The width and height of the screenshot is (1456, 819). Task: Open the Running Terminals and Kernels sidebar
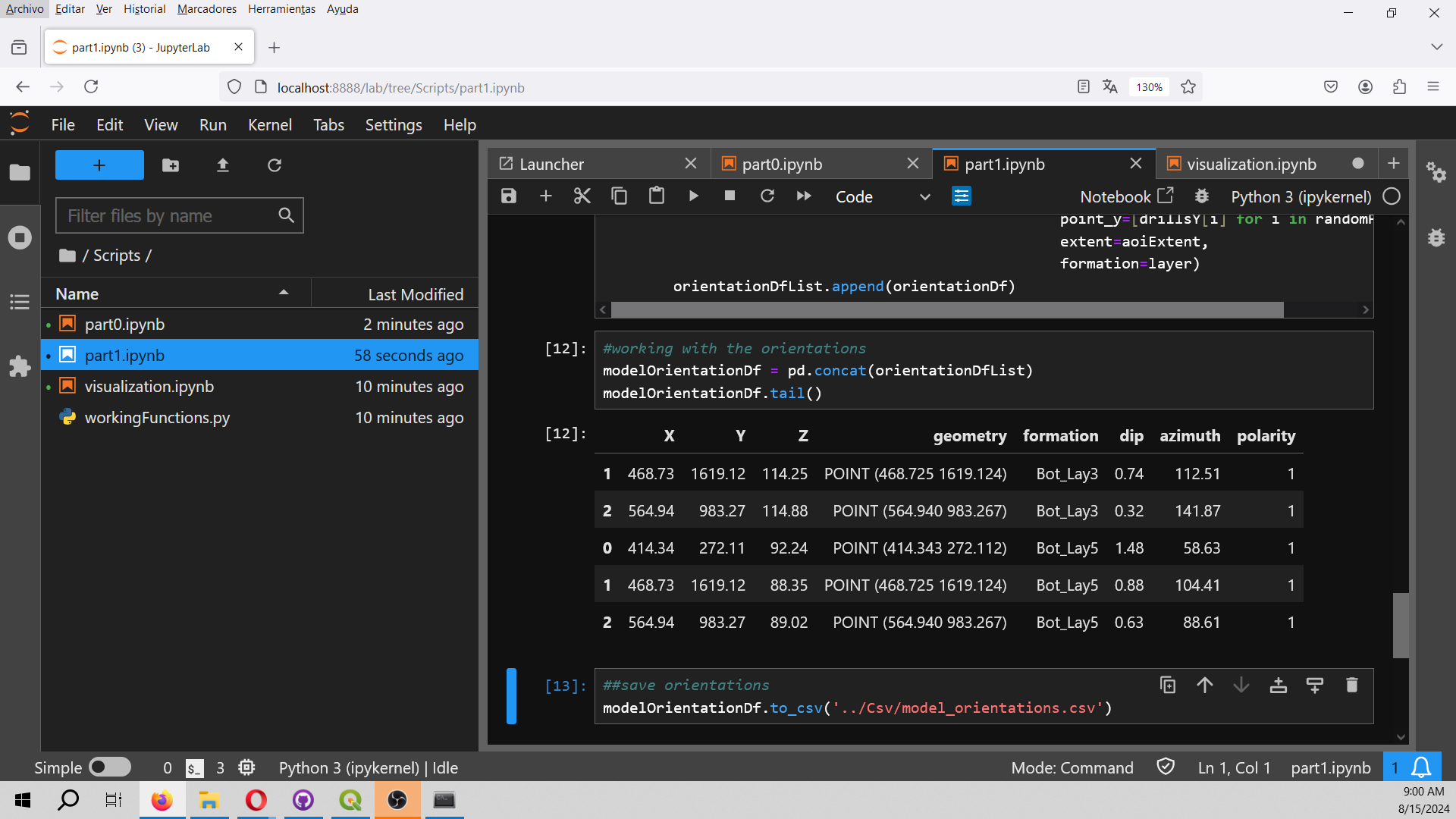[x=20, y=237]
